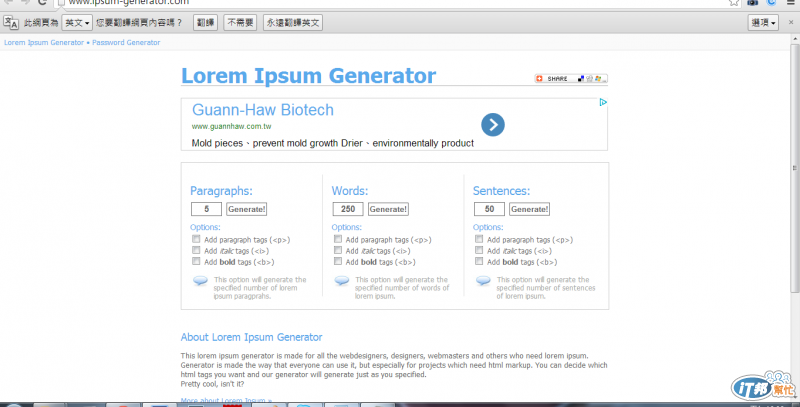Click the Share bookmark button

(x=571, y=79)
